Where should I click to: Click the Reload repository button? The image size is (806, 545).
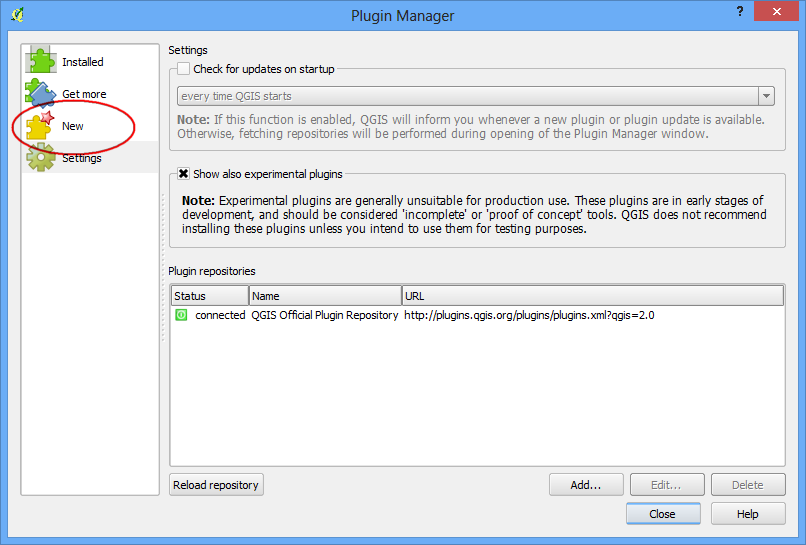216,485
